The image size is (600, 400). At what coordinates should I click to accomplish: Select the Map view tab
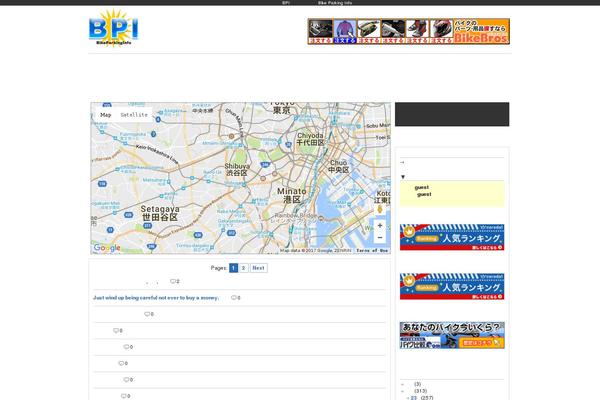[106, 114]
